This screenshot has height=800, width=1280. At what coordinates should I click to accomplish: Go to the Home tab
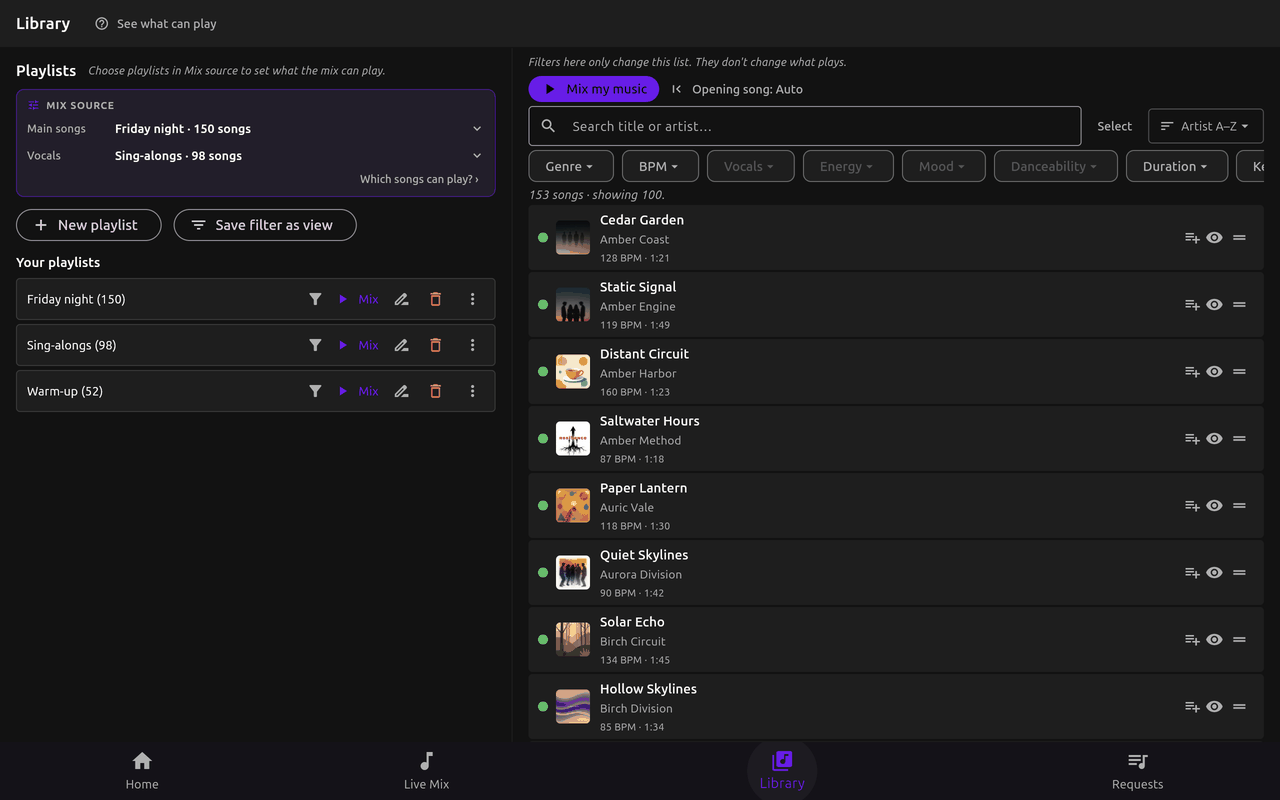pos(142,771)
